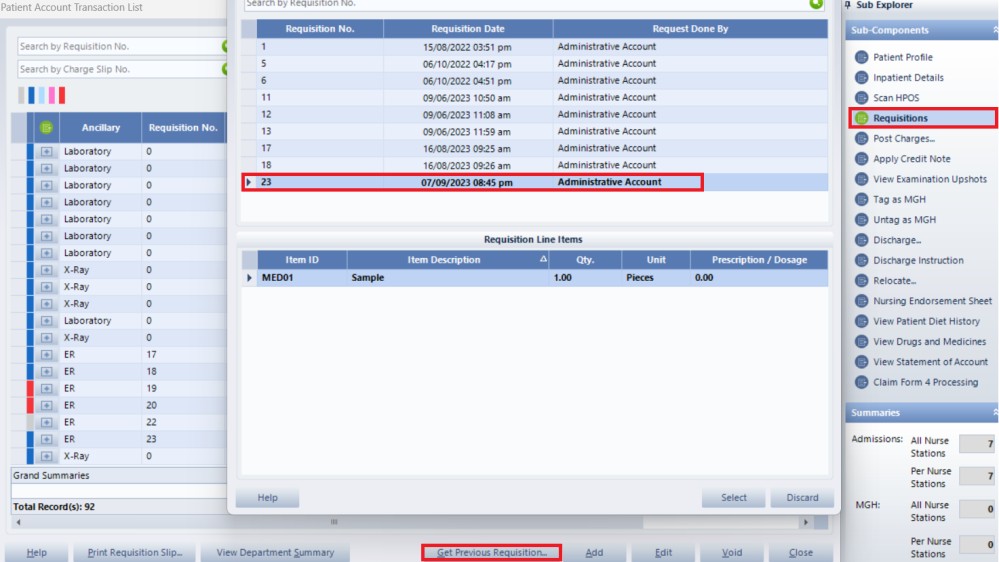Click the green export icon in grid header
Viewport: 999px width, 562px height.
[45, 128]
